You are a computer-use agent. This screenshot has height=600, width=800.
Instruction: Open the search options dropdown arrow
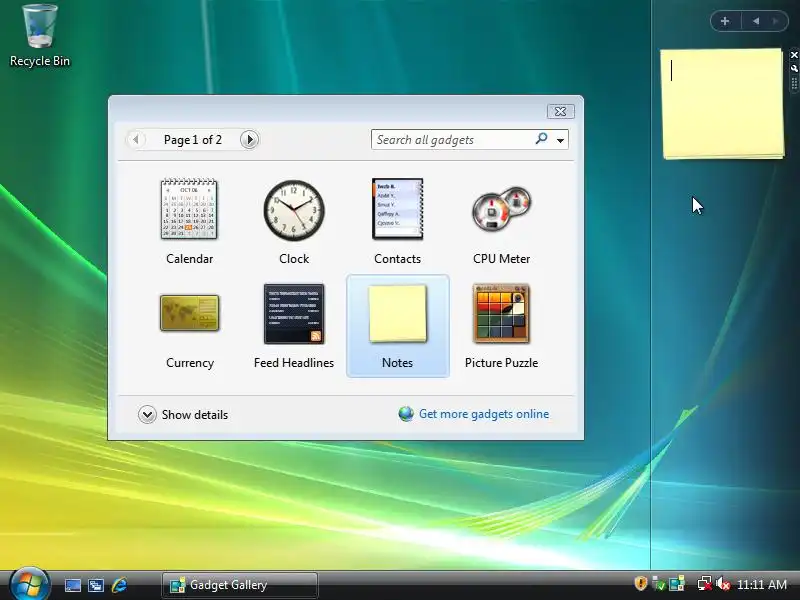point(560,140)
